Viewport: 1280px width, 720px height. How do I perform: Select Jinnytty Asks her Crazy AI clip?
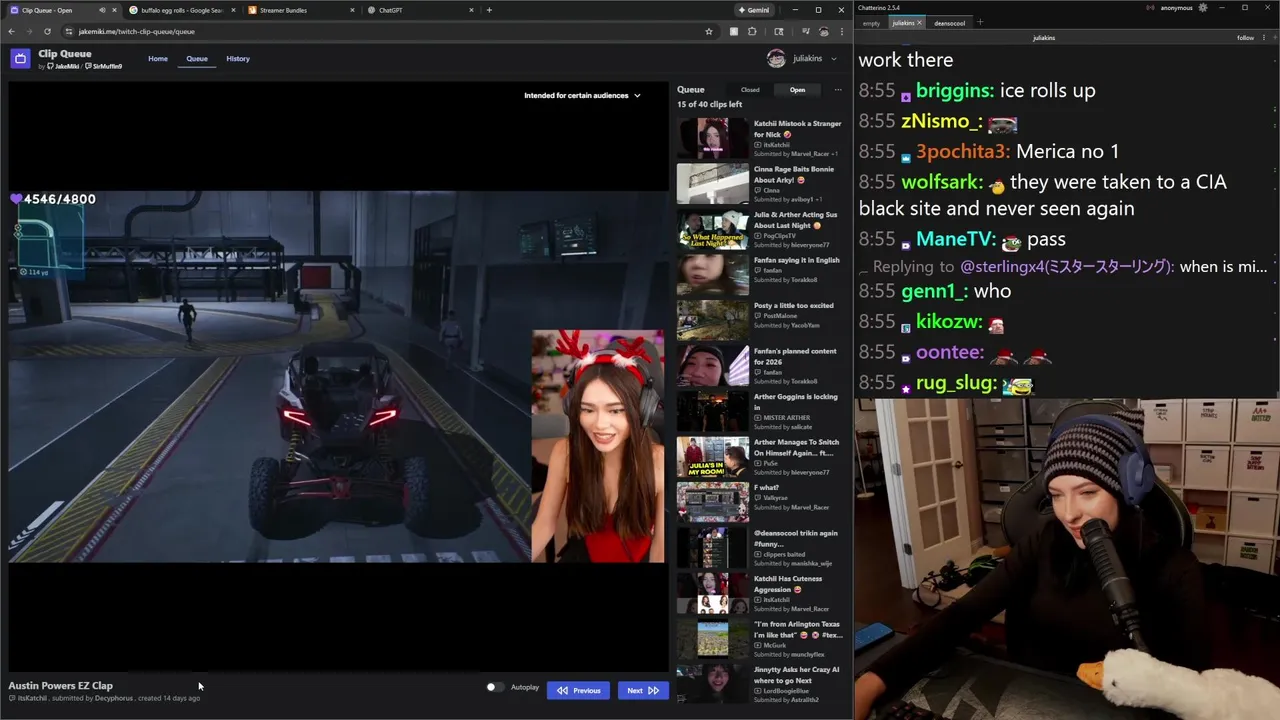point(760,684)
